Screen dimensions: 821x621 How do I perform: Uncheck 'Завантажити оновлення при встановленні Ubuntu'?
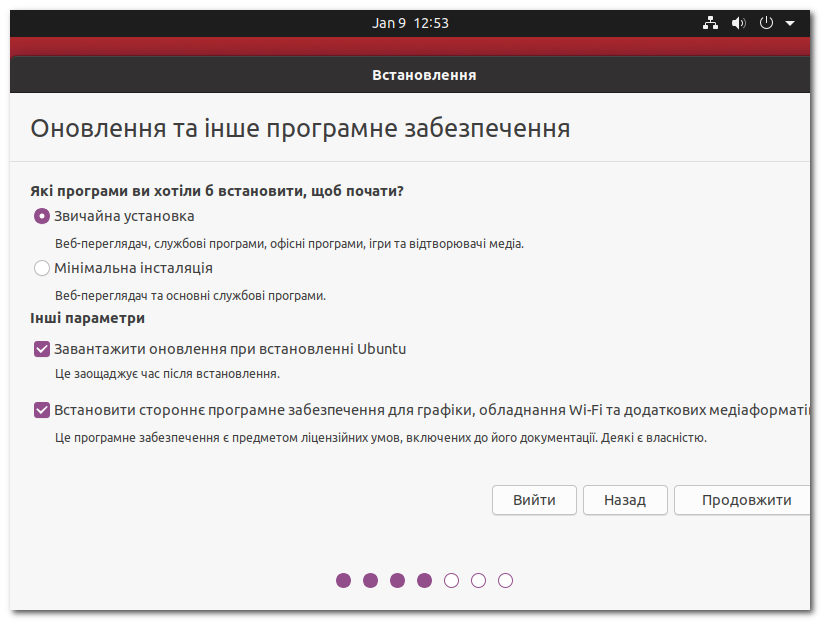pos(41,348)
